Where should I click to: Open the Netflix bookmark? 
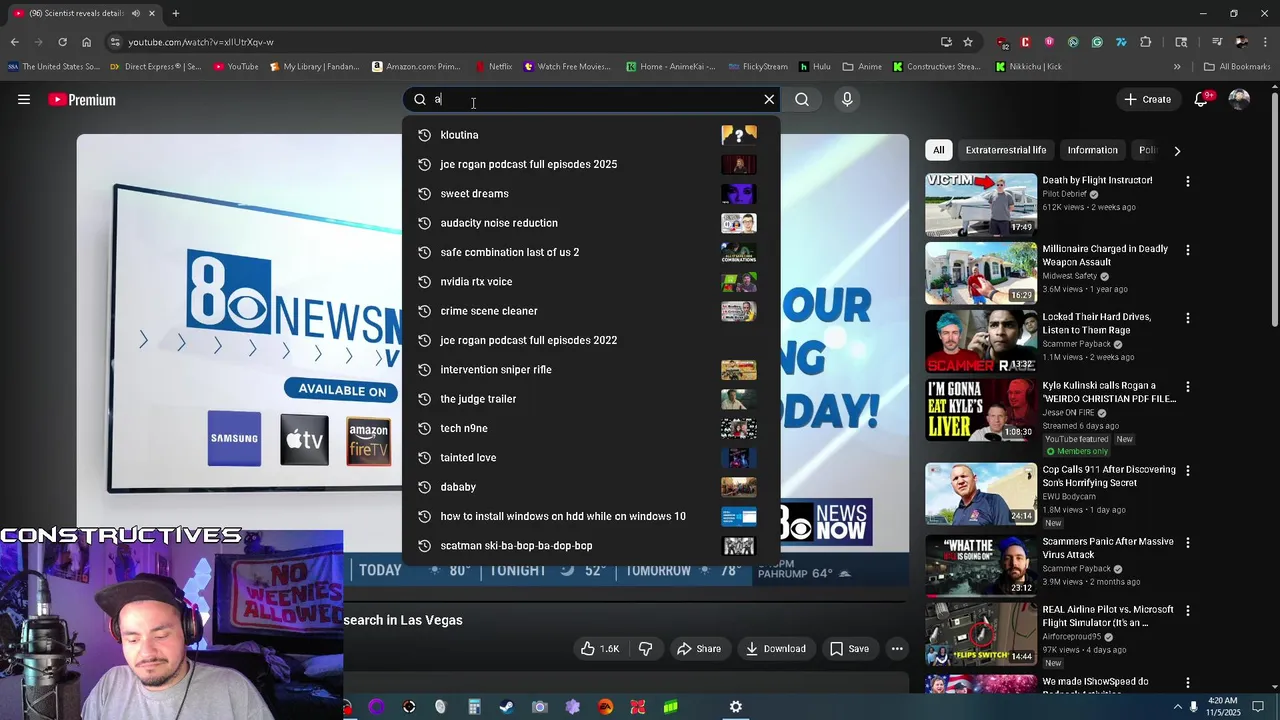point(494,67)
